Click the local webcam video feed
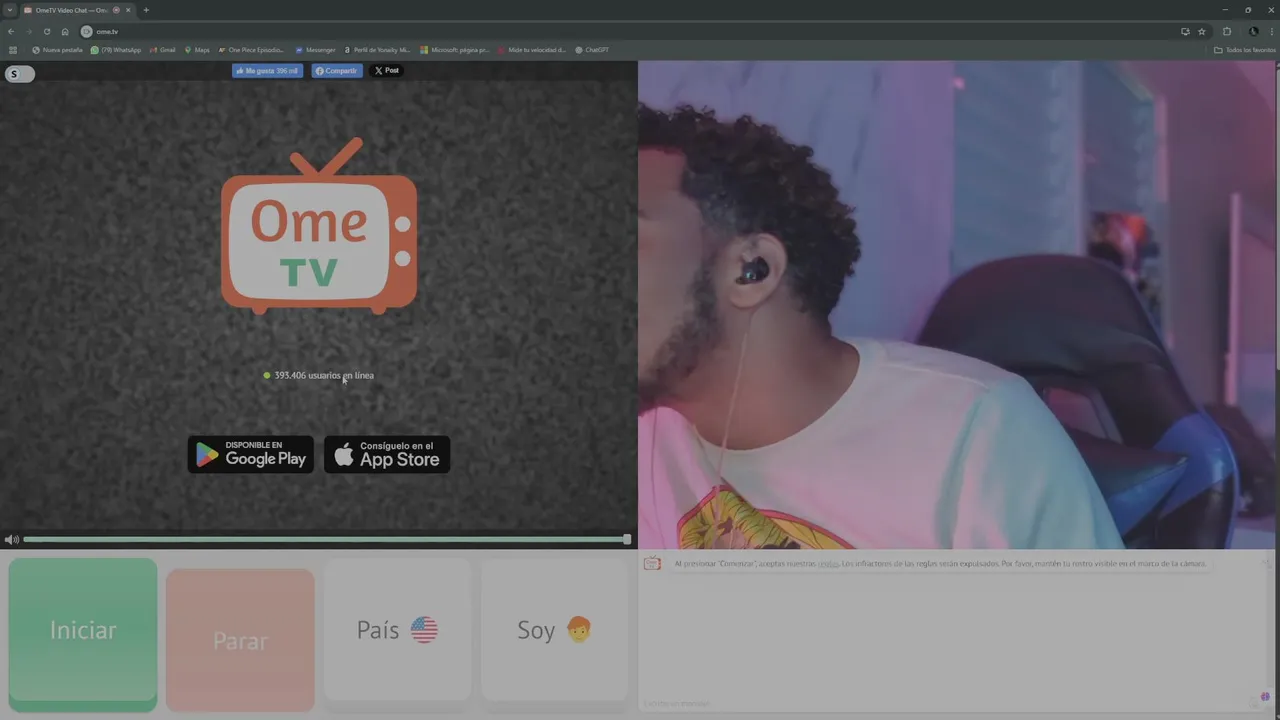This screenshot has height=720, width=1280. click(957, 305)
